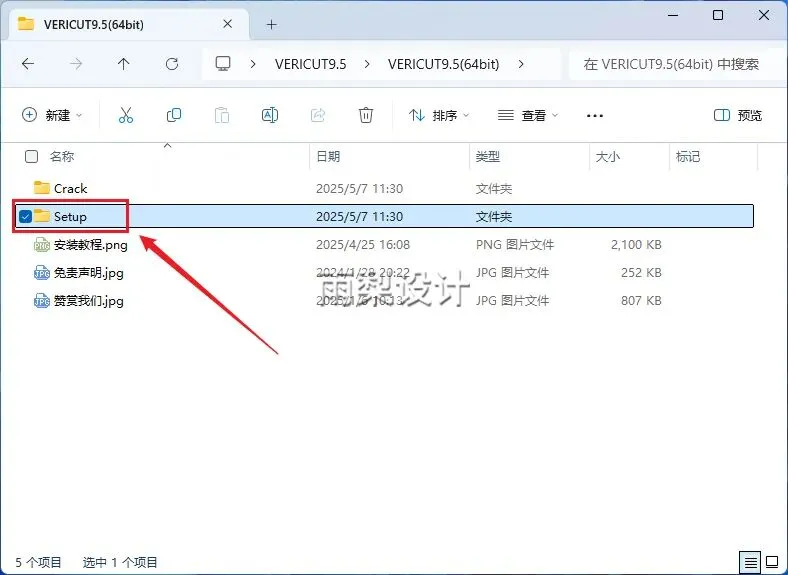Click the 赞赏我们.jpg file icon
This screenshot has width=788, height=575.
pyautogui.click(x=41, y=301)
